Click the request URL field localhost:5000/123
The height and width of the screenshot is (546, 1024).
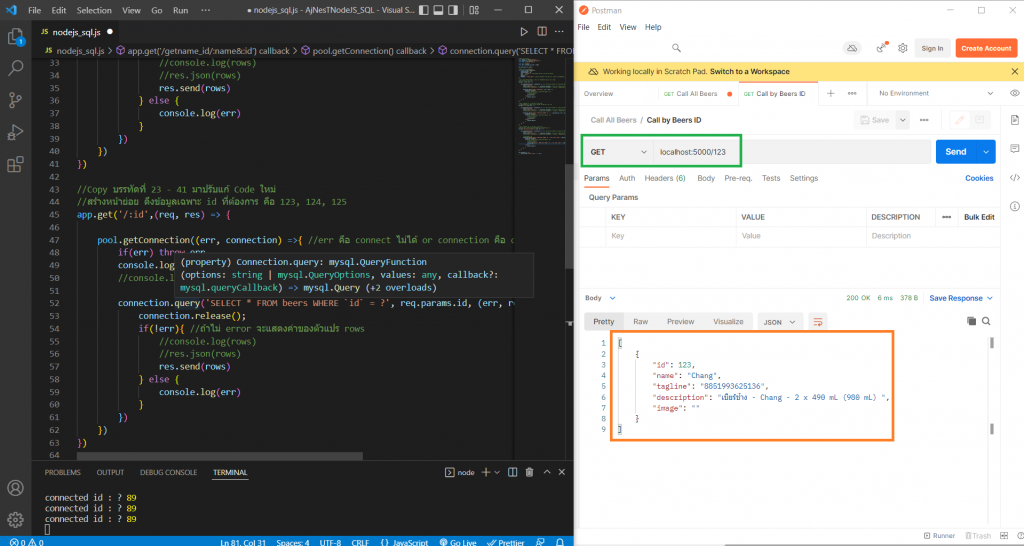[x=792, y=152]
